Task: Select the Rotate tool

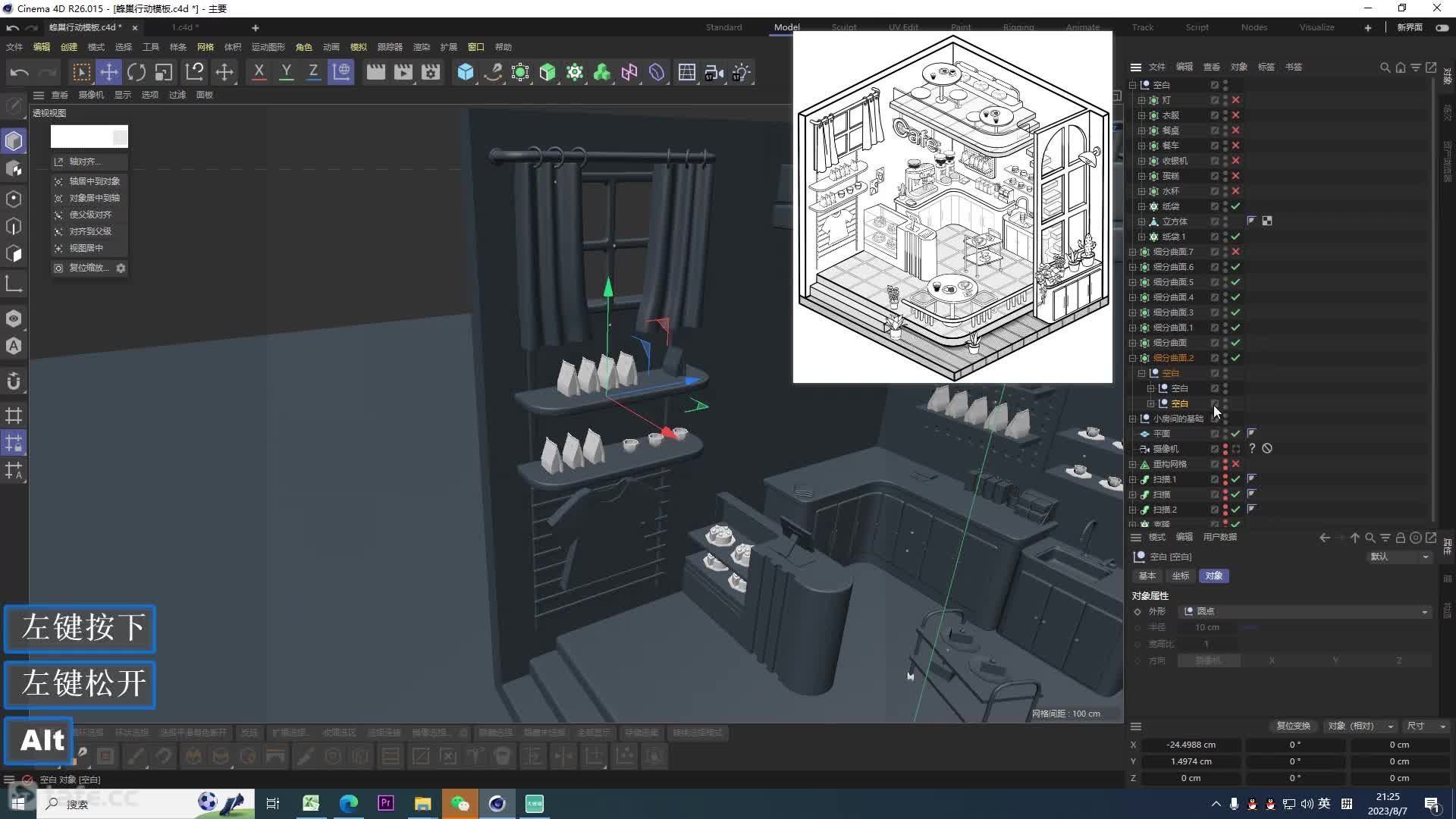Action: tap(136, 72)
